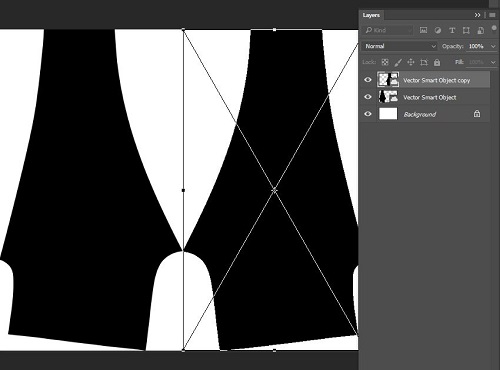Filter layers by smart object icon
Image resolution: width=500 pixels, height=370 pixels.
point(480,30)
